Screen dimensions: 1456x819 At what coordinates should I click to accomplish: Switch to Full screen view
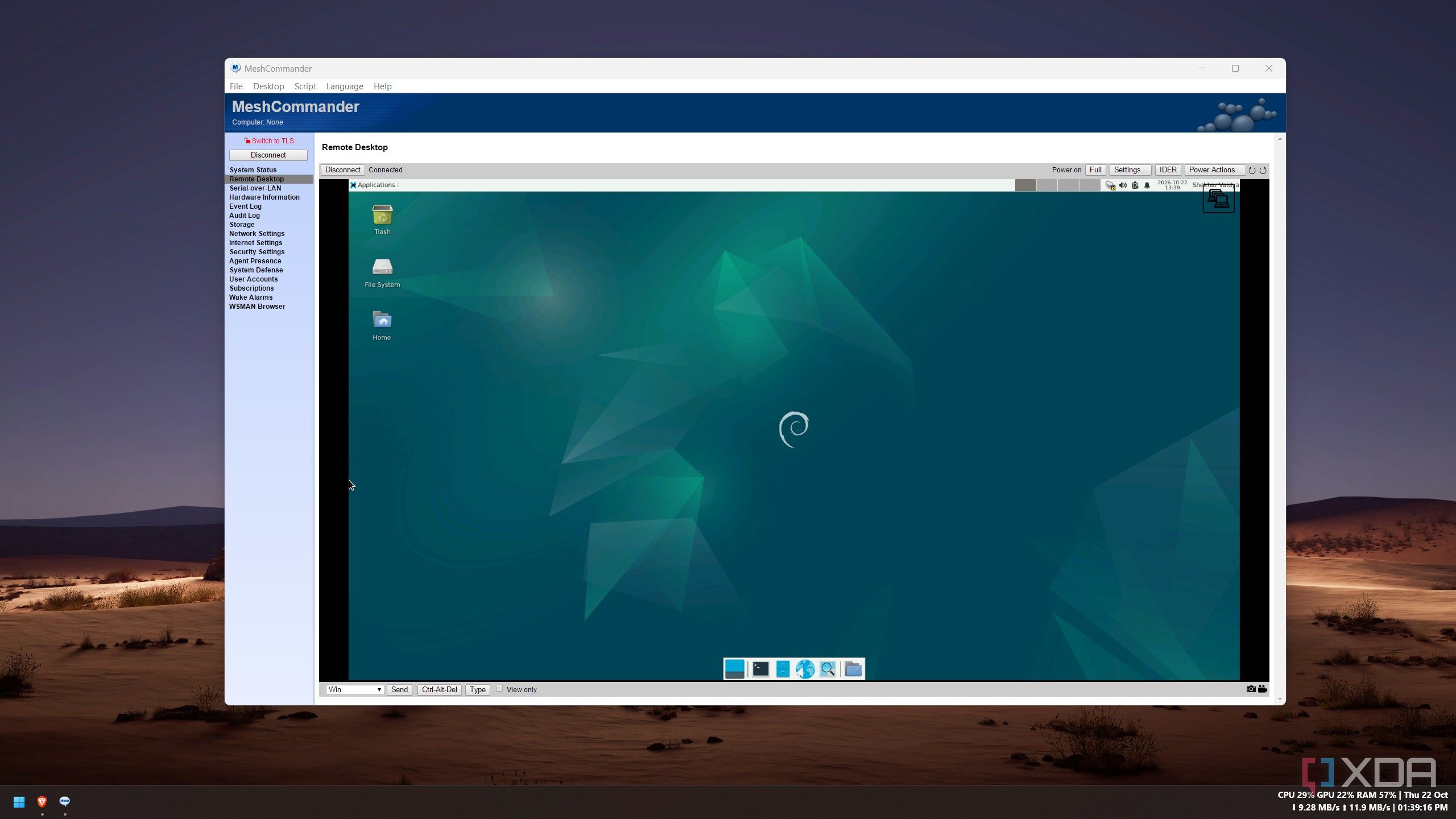tap(1095, 170)
